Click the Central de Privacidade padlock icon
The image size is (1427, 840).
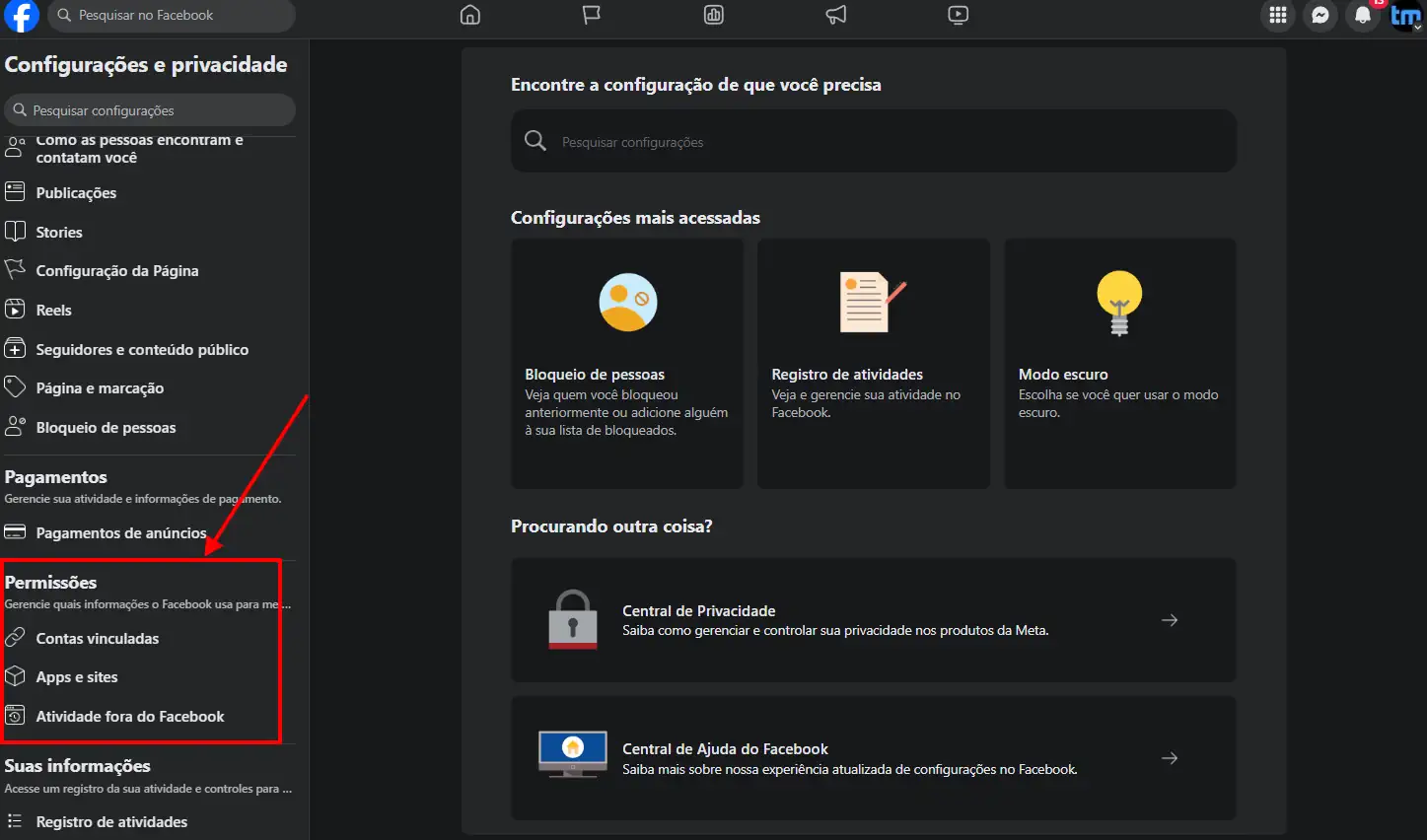point(573,619)
